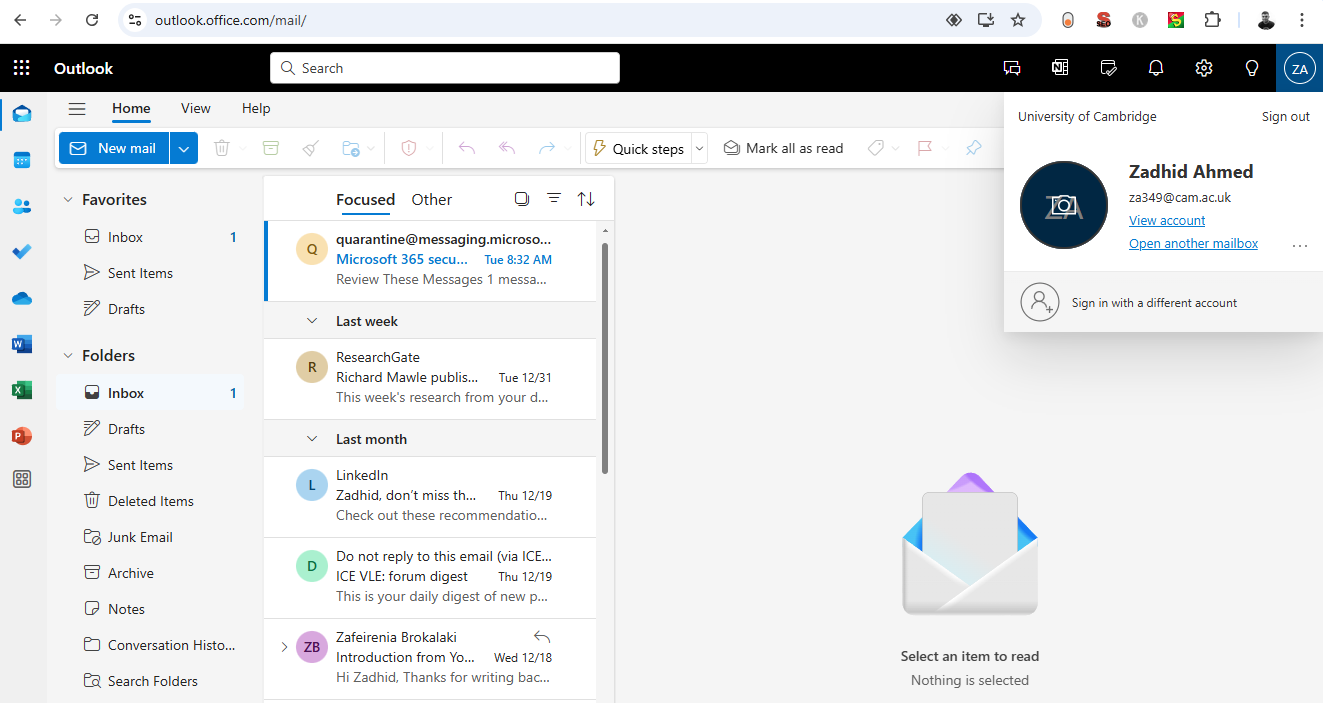Open OneDrive from the left rail
Screen dimensions: 1323x703
[x=21, y=297]
